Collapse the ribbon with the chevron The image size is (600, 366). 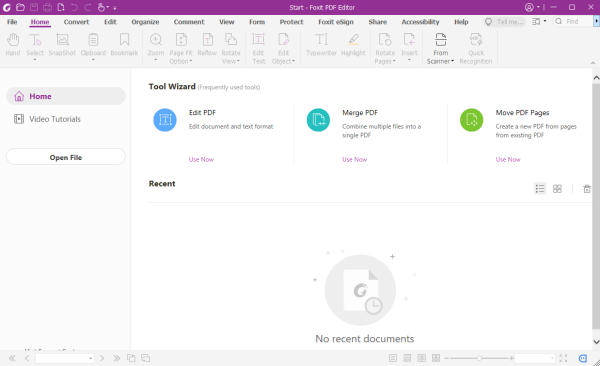(x=593, y=63)
